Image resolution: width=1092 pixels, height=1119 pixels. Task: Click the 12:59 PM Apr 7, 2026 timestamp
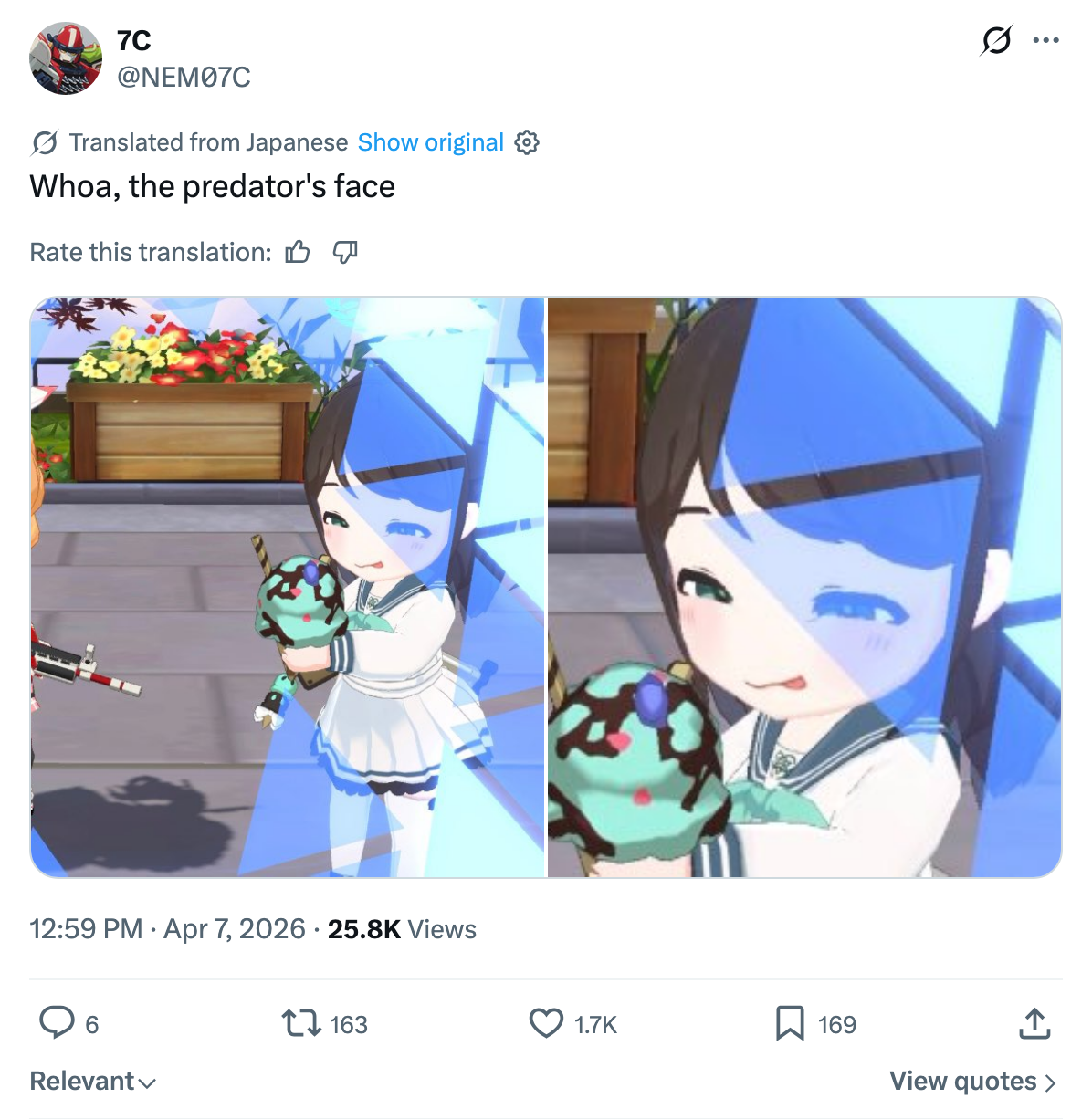coord(167,928)
